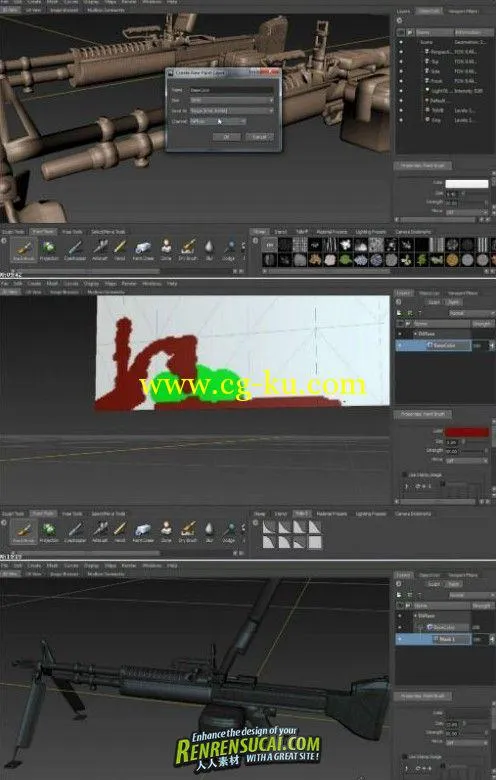Open layer blend mode dropdown in bottom window
This screenshot has width=496, height=780.
point(470,595)
